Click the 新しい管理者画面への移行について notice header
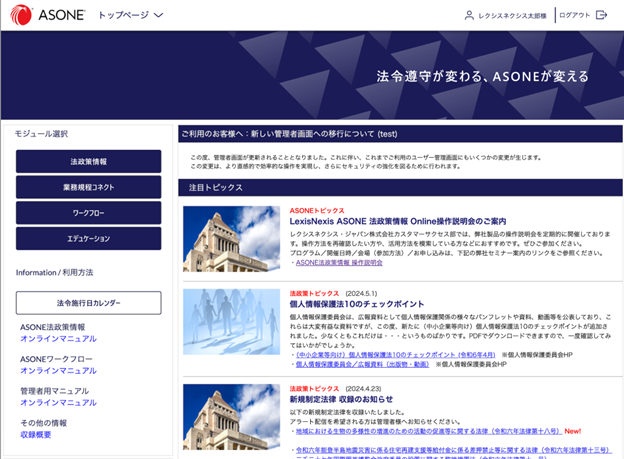Viewport: 624px width, 459px height. coord(400,134)
